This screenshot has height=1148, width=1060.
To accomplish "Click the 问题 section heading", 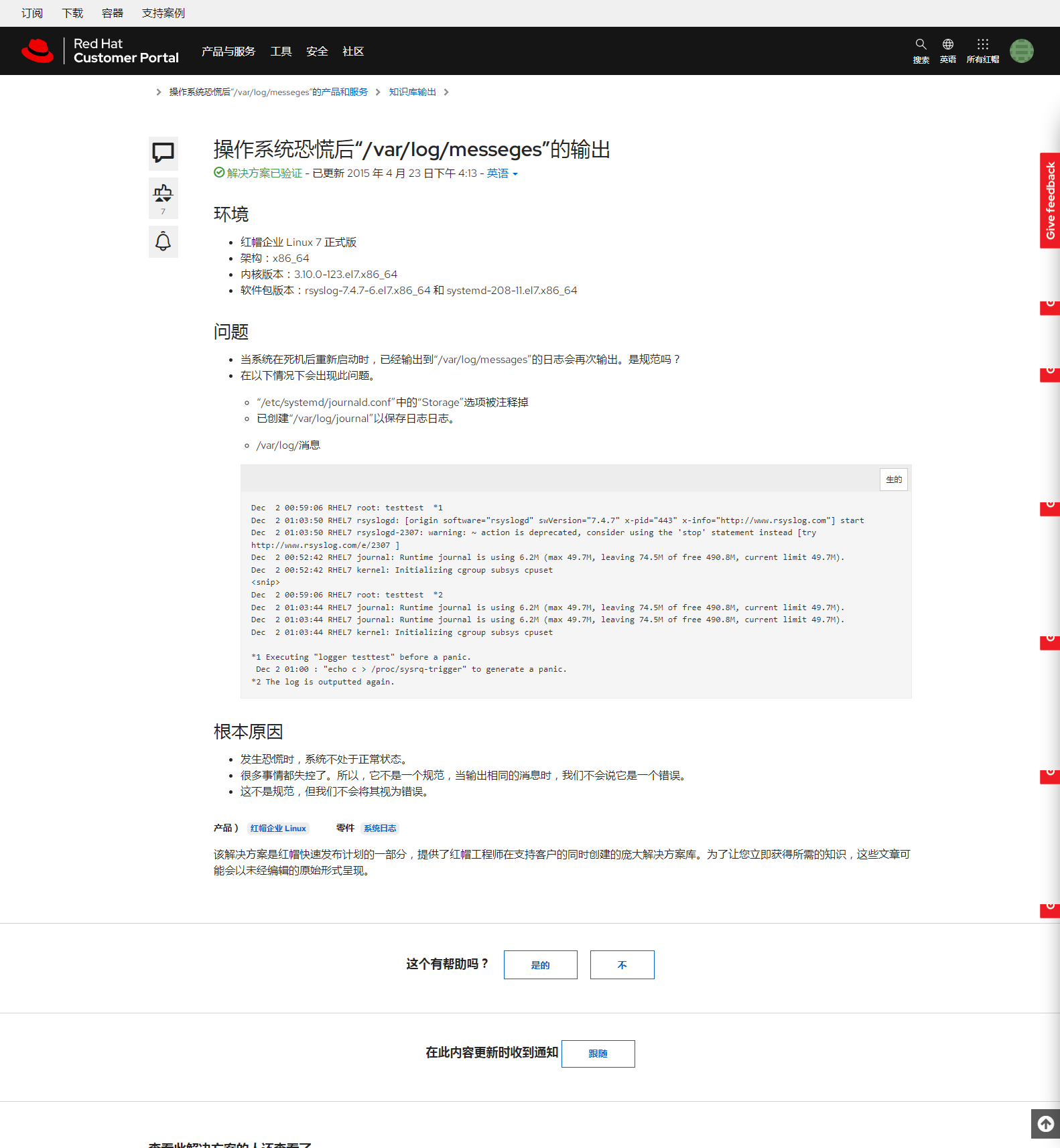I will click(230, 332).
